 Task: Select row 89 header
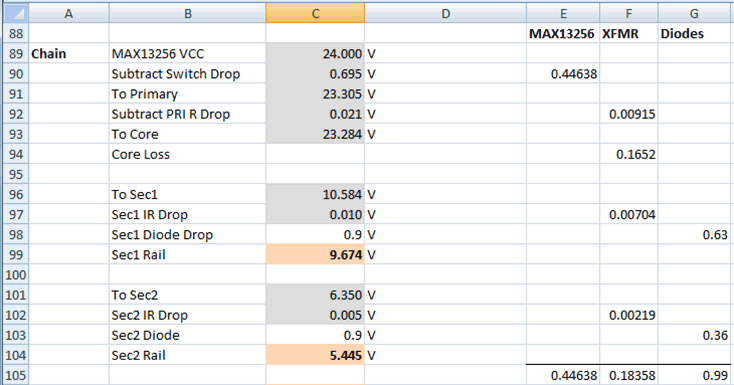tap(15, 53)
